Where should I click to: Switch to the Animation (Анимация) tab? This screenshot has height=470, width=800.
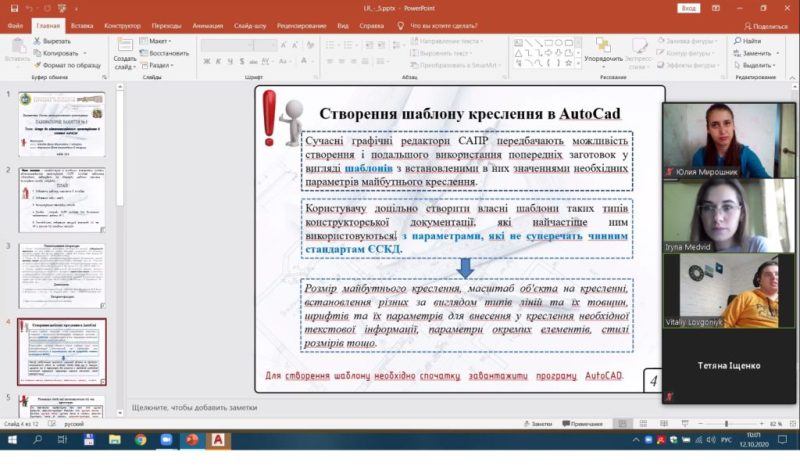point(208,26)
